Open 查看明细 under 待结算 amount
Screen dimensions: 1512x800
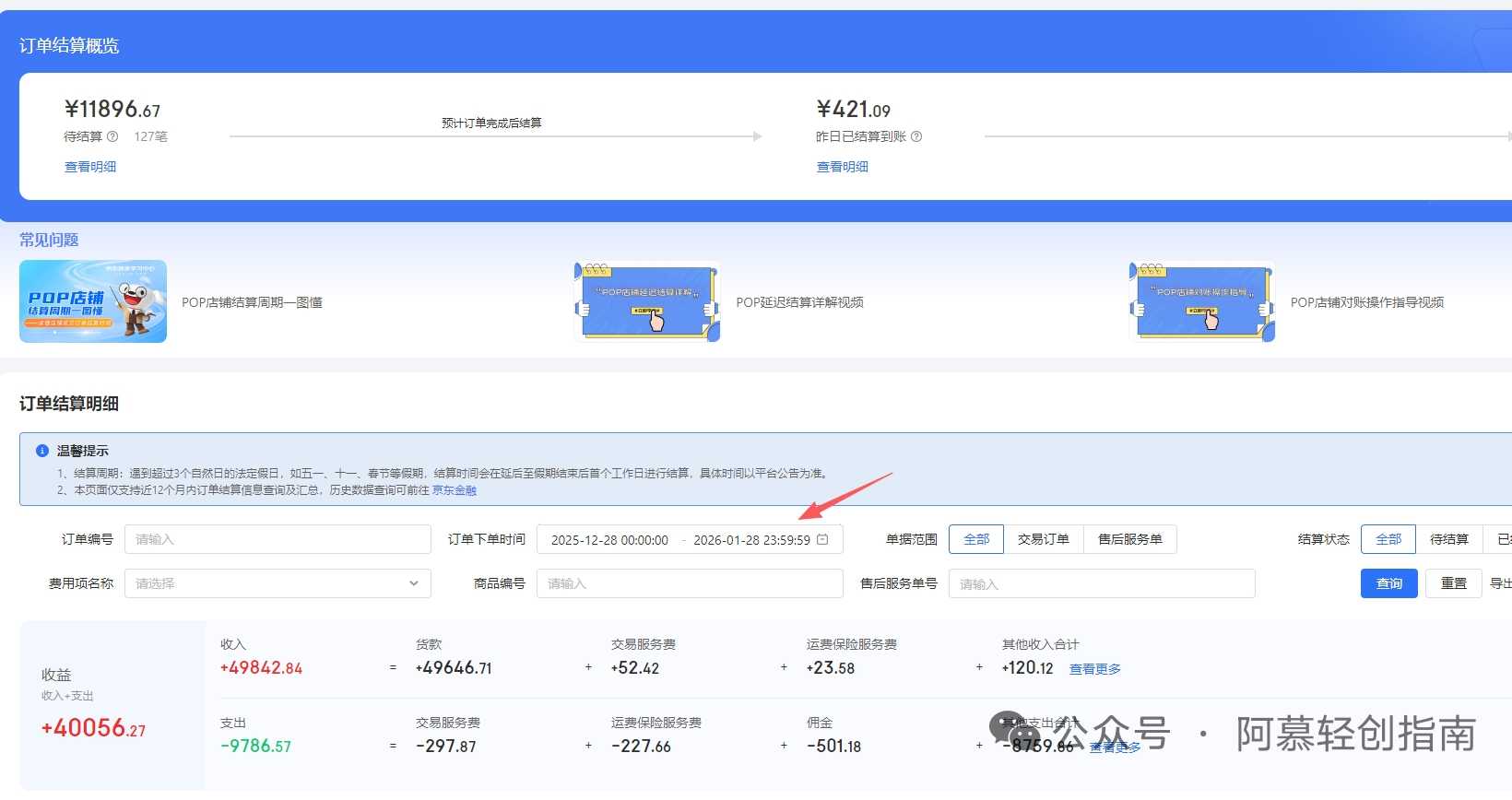point(90,167)
